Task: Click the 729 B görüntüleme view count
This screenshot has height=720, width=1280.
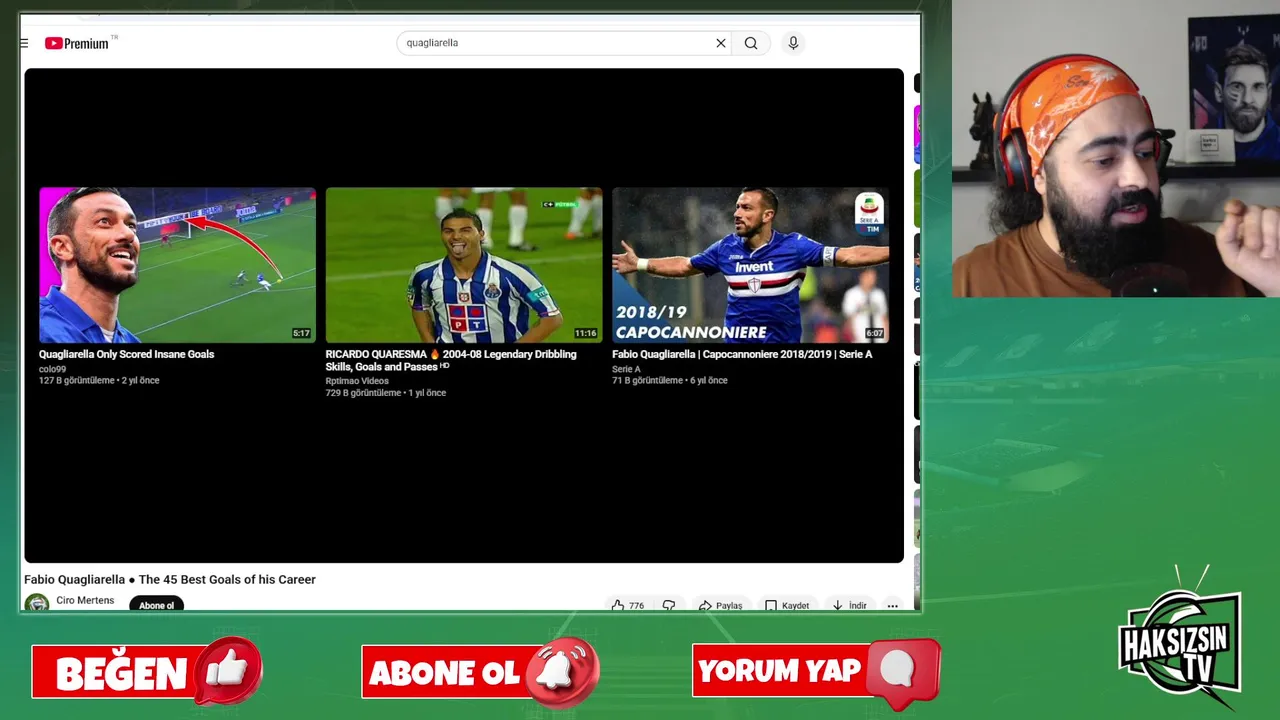Action: (363, 393)
